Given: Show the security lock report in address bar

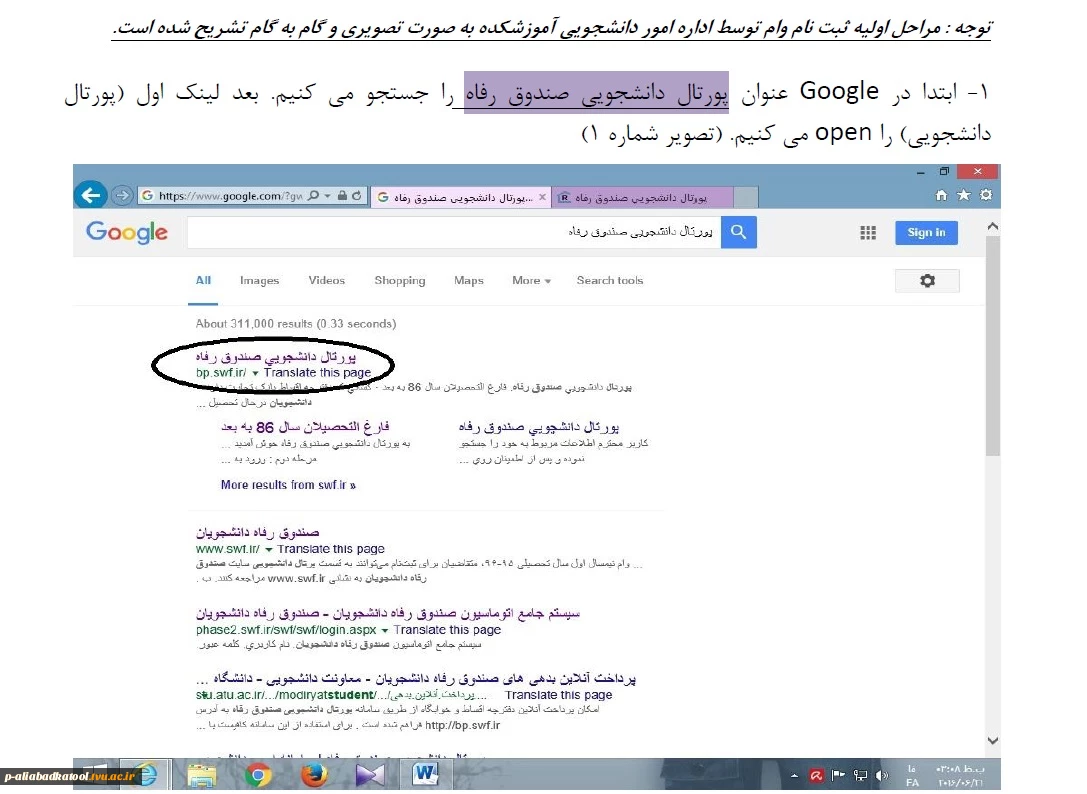Looking at the screenshot, I should (x=342, y=196).
